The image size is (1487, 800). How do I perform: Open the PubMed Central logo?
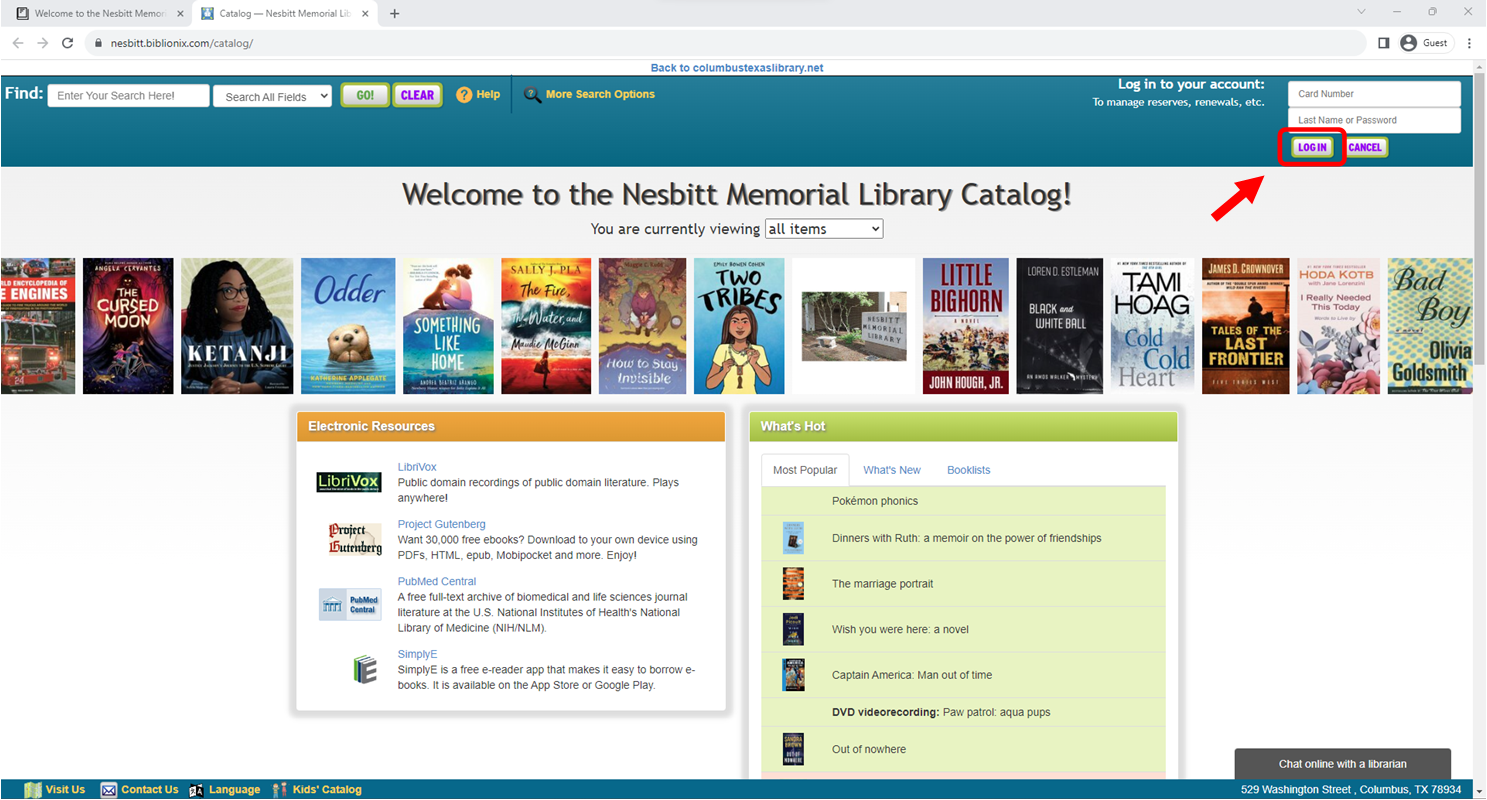pos(349,604)
